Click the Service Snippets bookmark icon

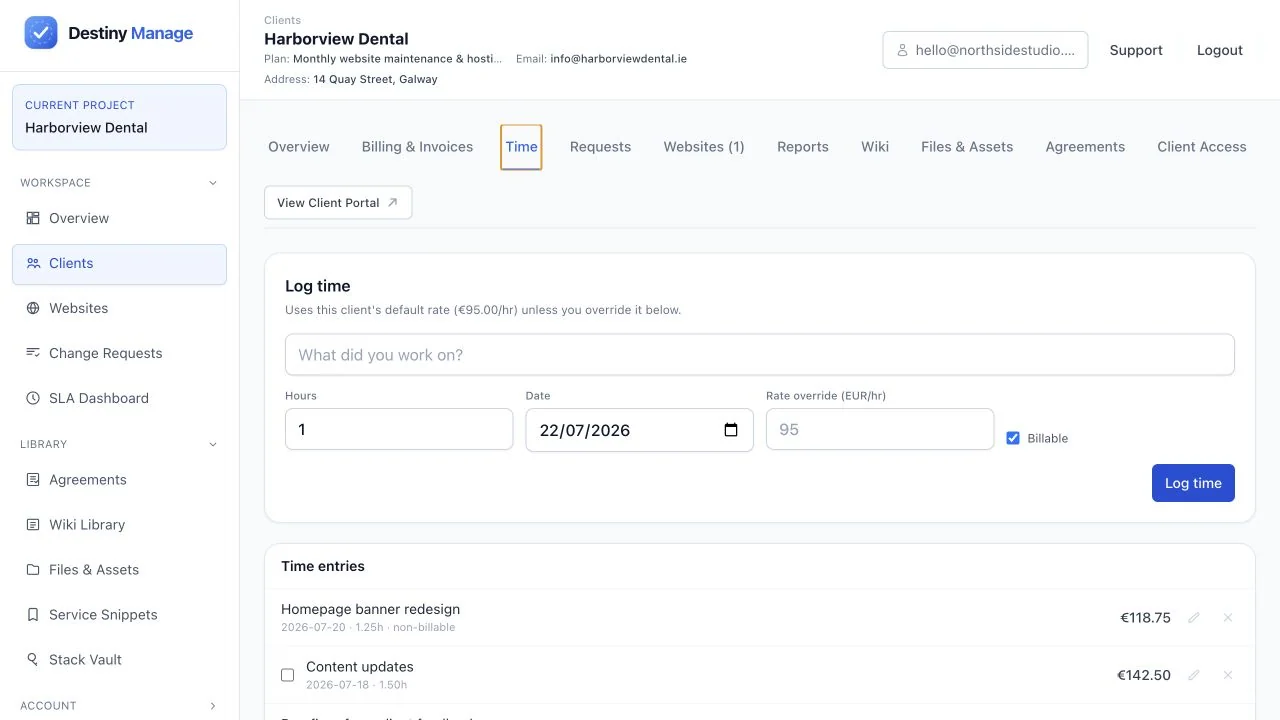point(33,615)
